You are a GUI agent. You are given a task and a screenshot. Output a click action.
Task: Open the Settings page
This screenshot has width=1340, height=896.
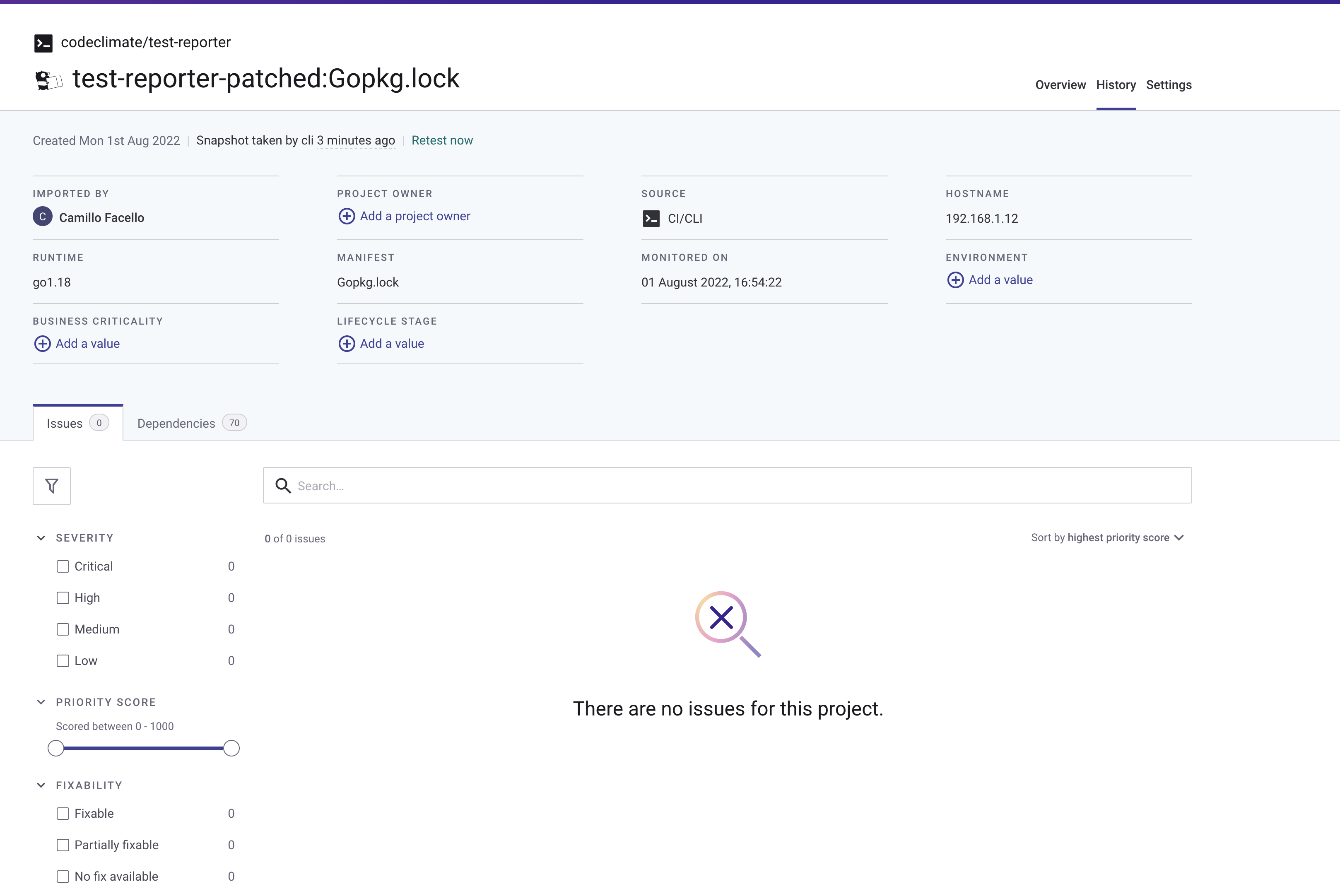coord(1168,84)
